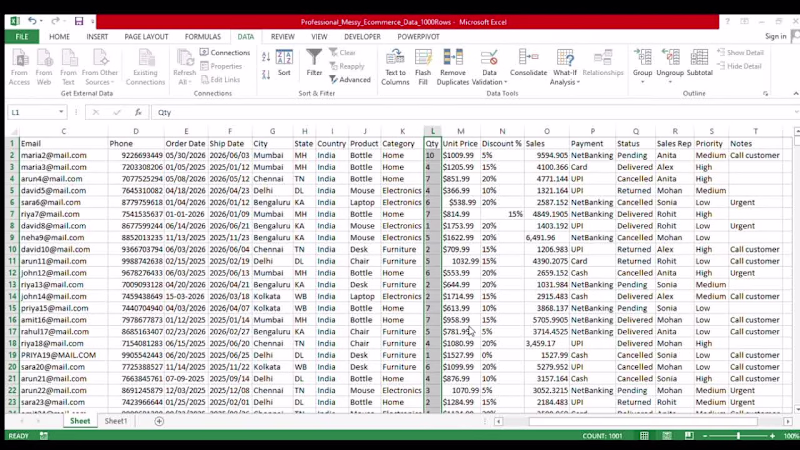The image size is (800, 450).
Task: Click the Undo arrow
Action: click(x=32, y=21)
